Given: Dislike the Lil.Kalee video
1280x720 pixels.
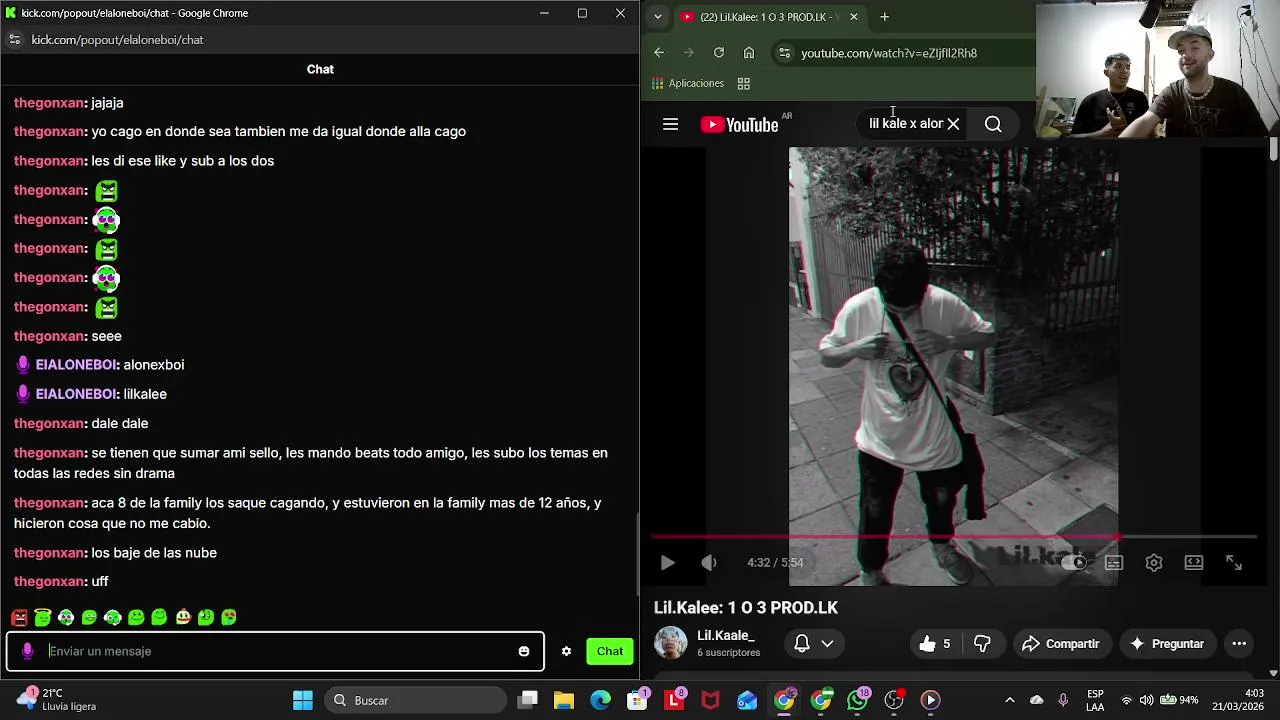Looking at the screenshot, I should (x=982, y=644).
